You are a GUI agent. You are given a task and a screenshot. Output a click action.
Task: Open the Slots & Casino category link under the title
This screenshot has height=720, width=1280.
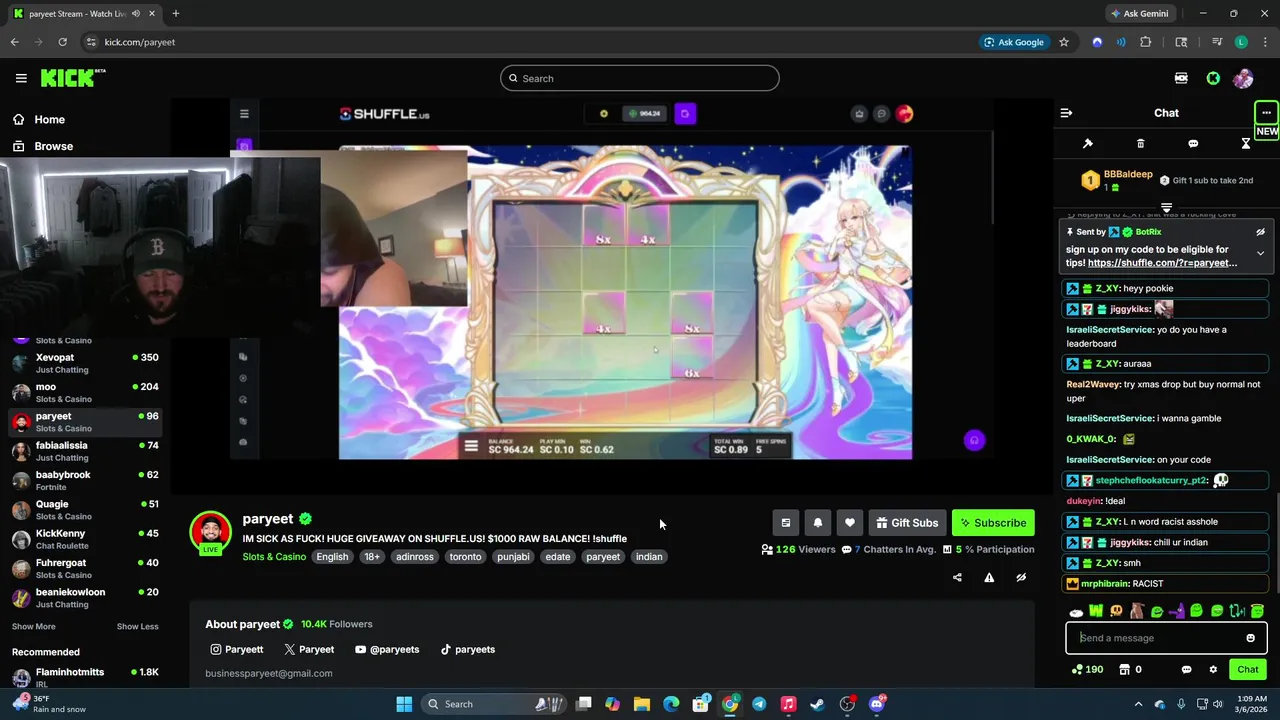click(x=274, y=557)
